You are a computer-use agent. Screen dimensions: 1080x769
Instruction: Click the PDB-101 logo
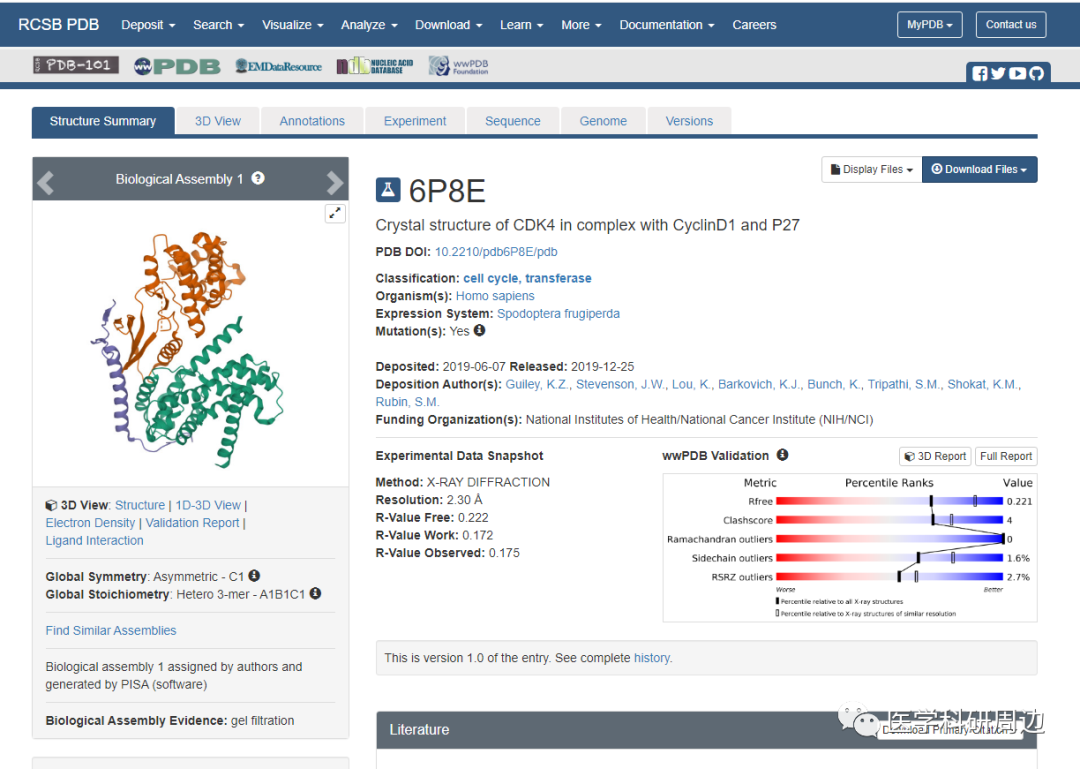pos(76,66)
